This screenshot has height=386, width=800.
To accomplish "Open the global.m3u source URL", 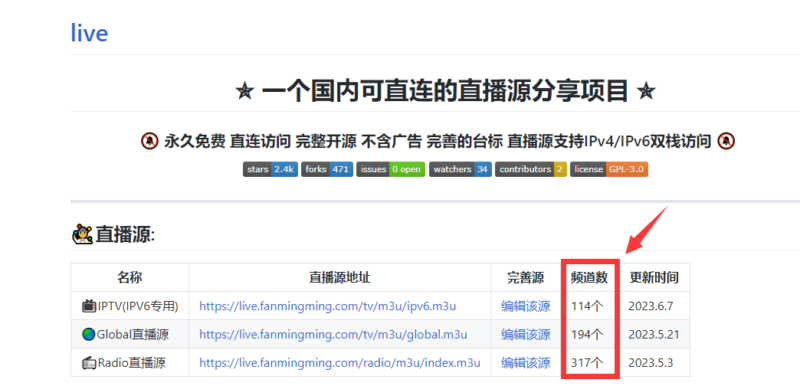I will 333,334.
